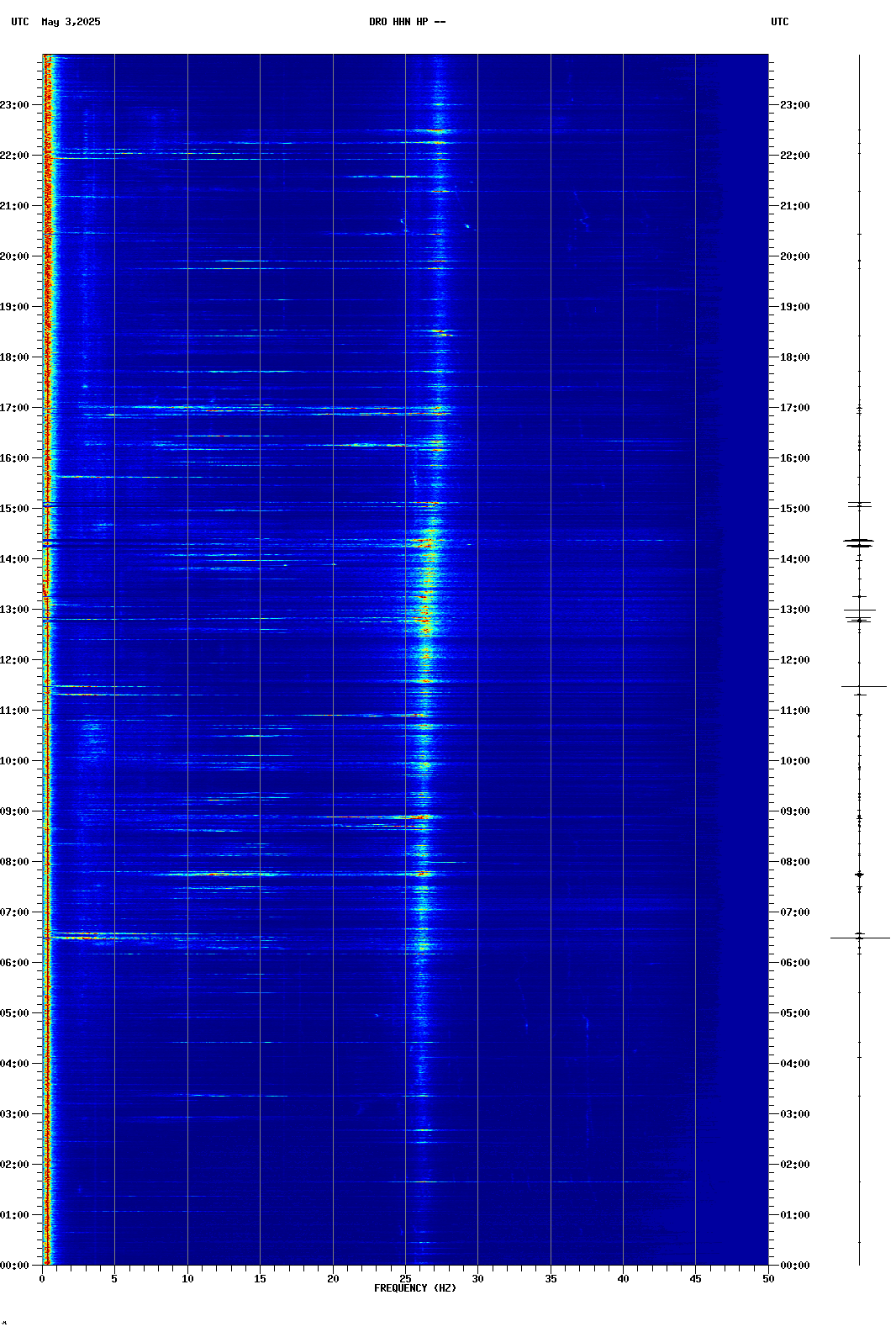This screenshot has width=896, height=1332.
Task: Click the "06:00" label on the right time axis
Action: click(795, 963)
